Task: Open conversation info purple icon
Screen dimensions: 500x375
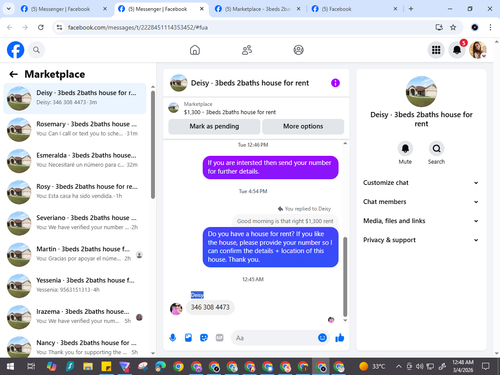Action: [335, 83]
